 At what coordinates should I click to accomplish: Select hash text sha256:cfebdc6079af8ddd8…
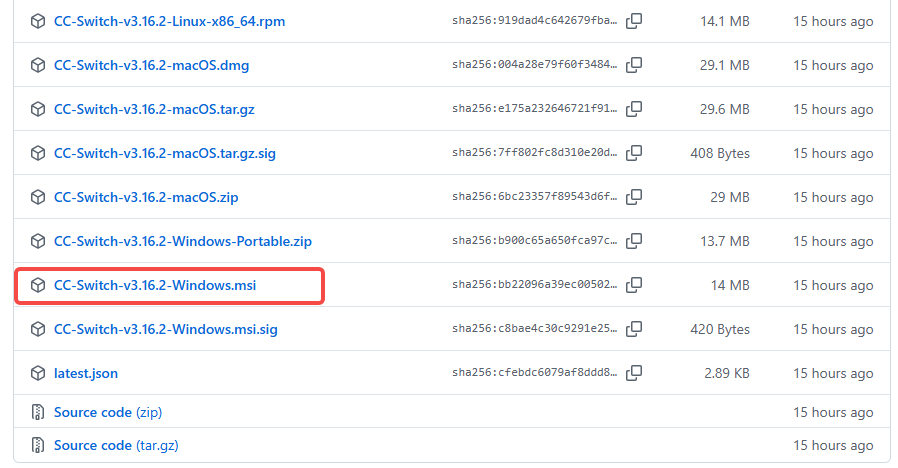click(x=534, y=372)
